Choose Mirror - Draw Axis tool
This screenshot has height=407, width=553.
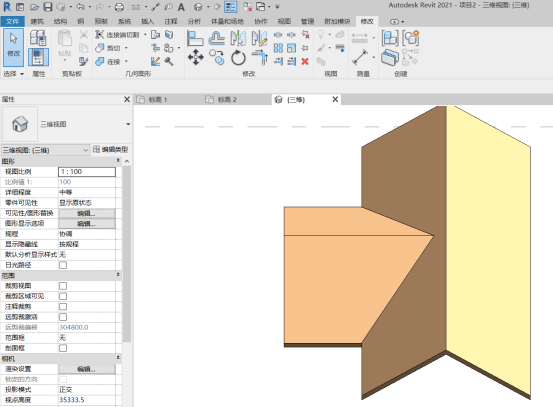[x=259, y=38]
